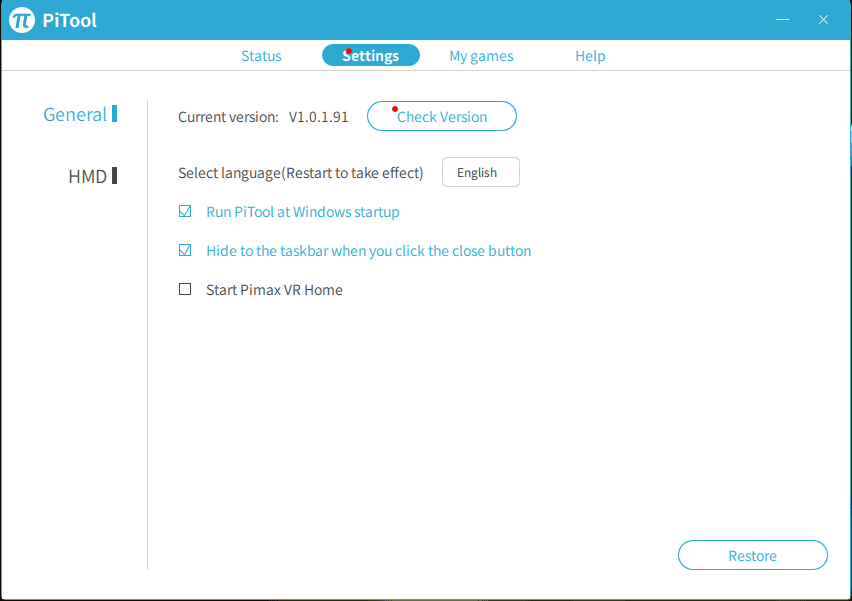Open the Status tab
This screenshot has width=852, height=601.
261,56
